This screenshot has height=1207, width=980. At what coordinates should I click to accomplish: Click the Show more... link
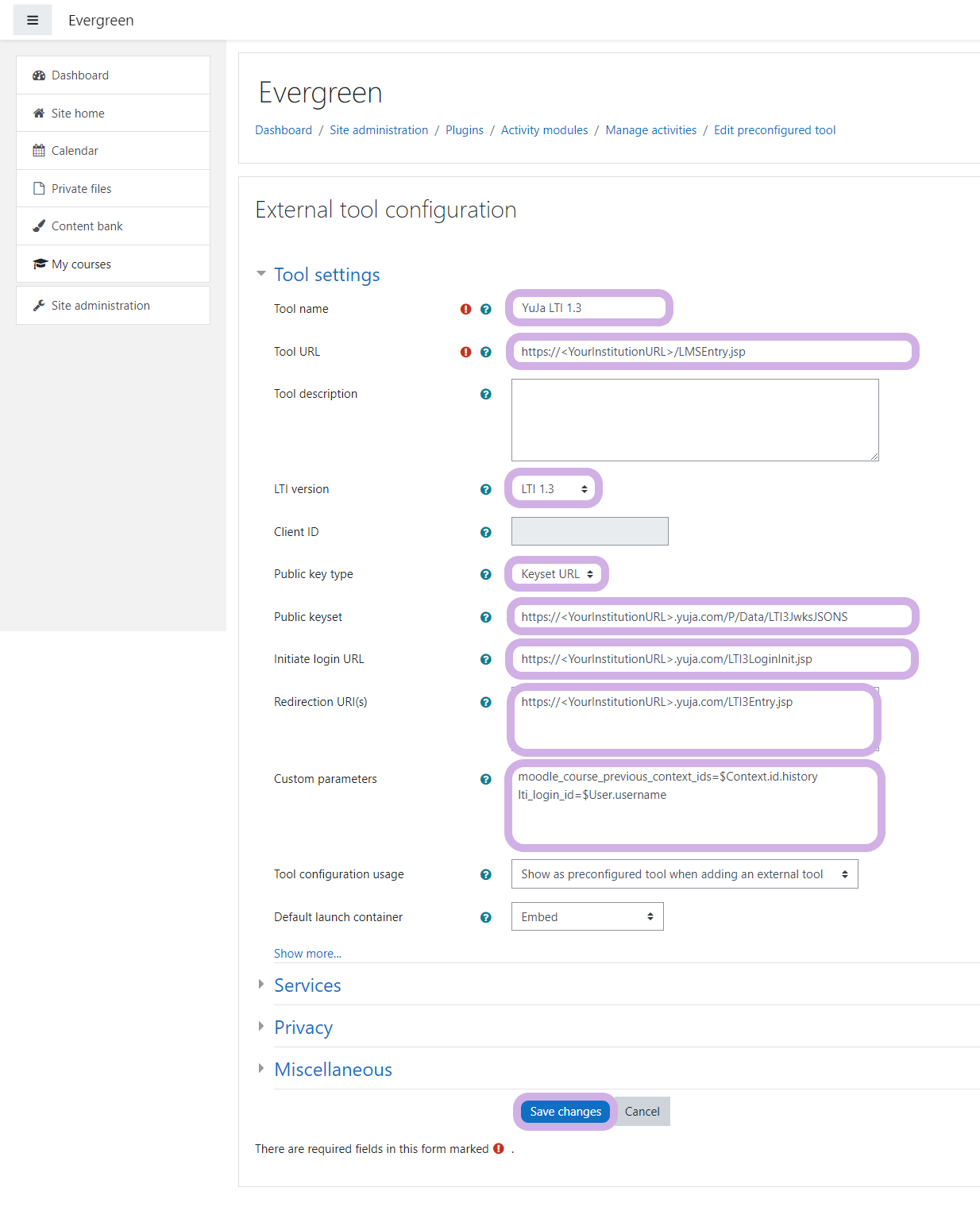point(307,954)
